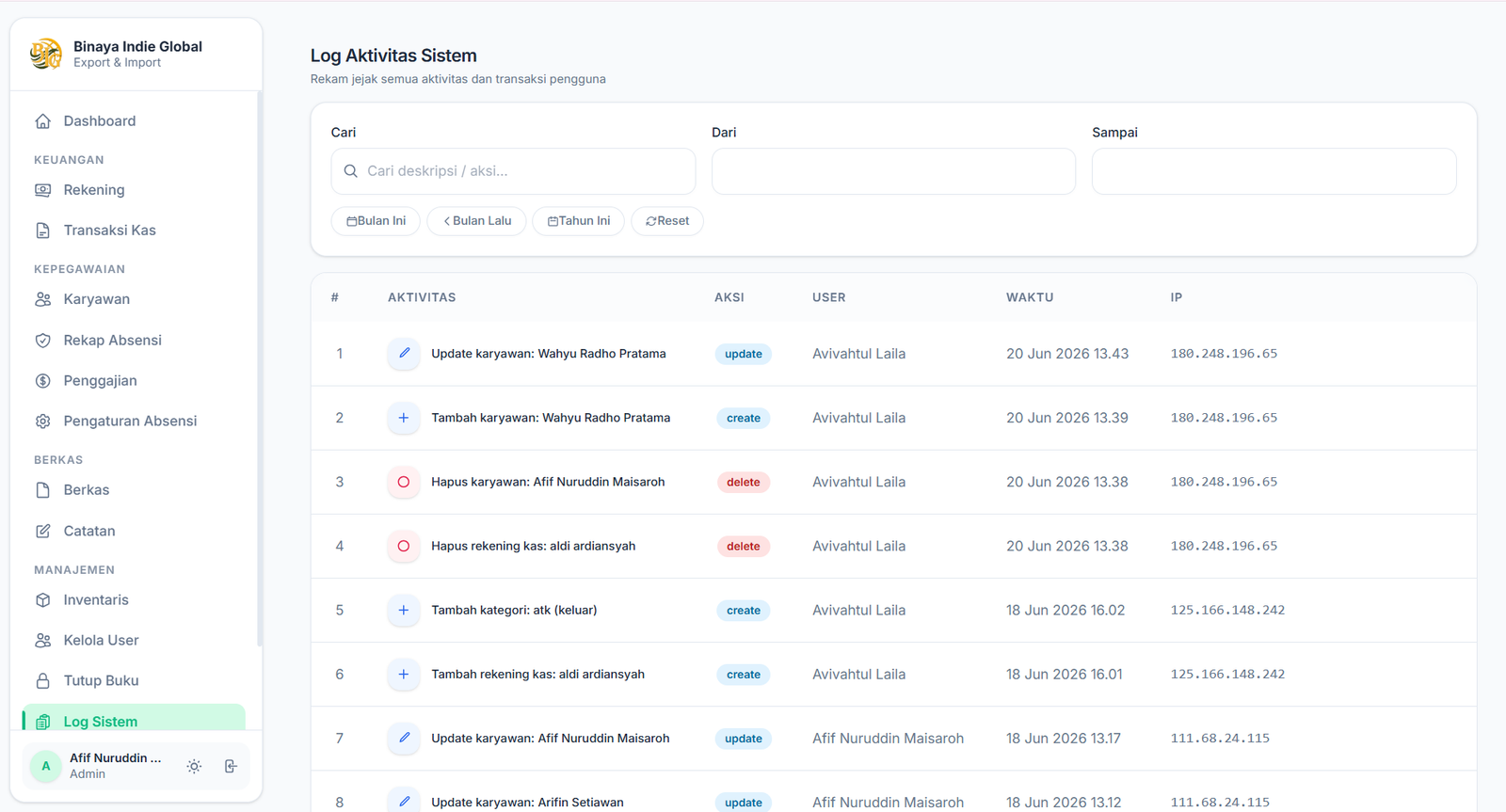Click the Sampai date input field

point(1274,171)
